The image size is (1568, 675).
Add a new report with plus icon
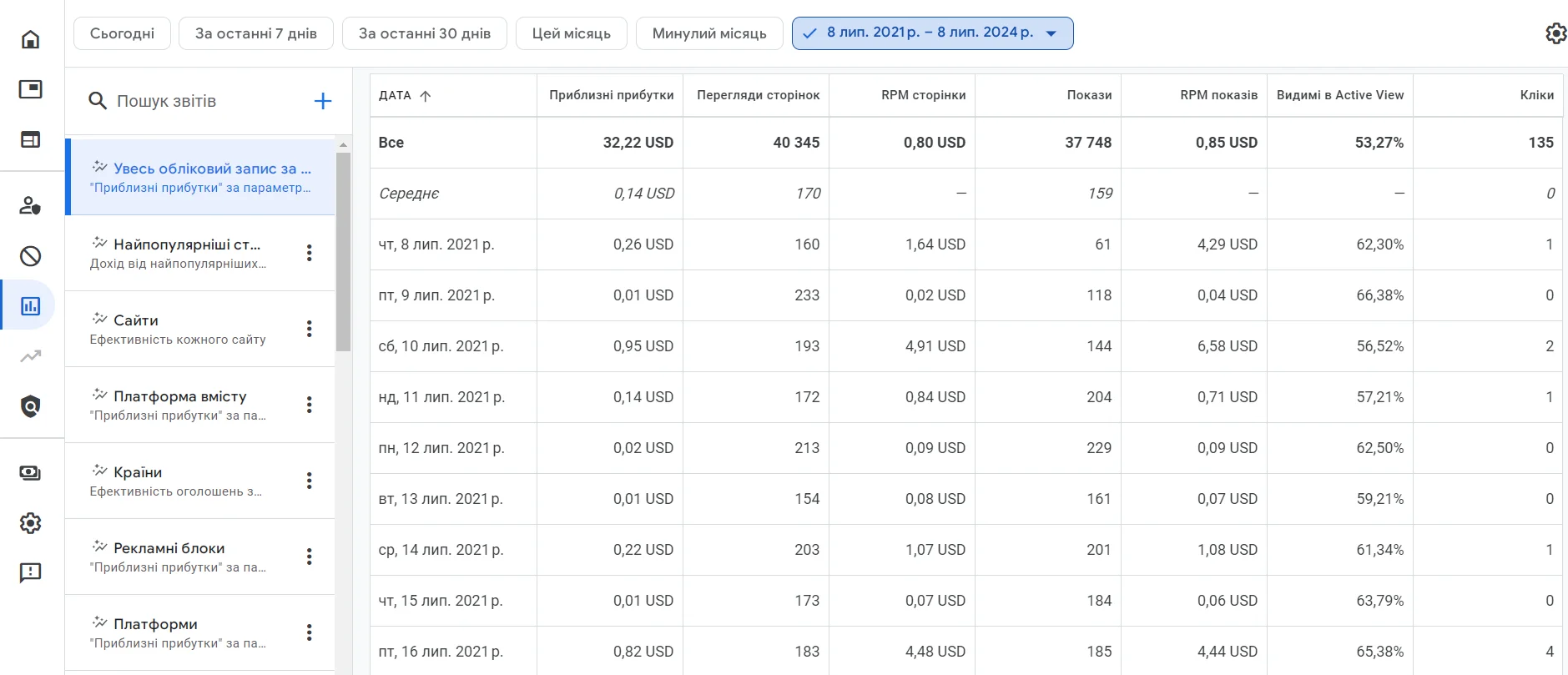[323, 101]
